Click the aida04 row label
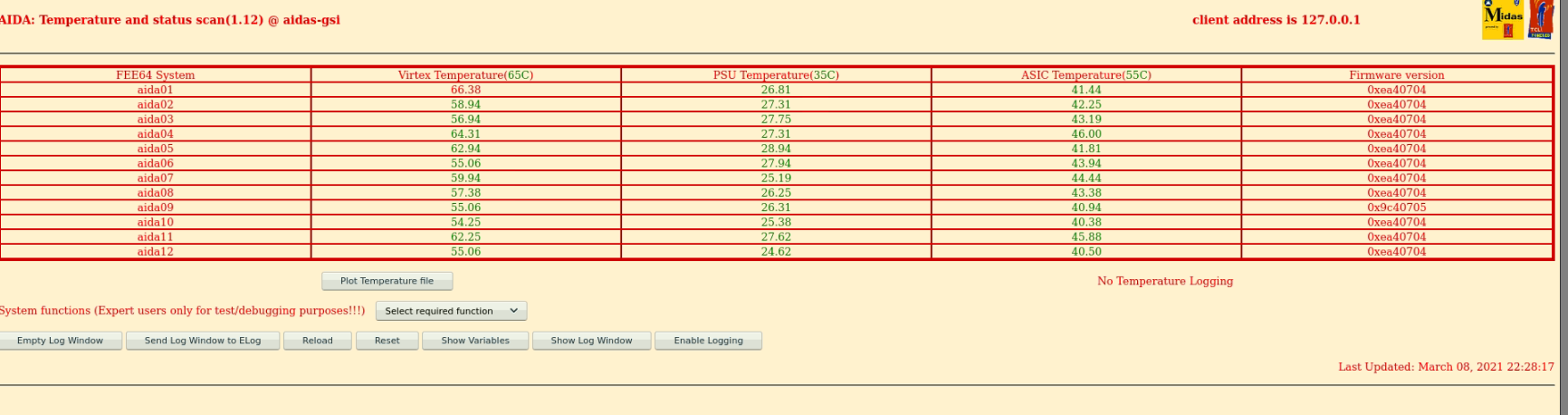The width and height of the screenshot is (1568, 415). [x=156, y=134]
